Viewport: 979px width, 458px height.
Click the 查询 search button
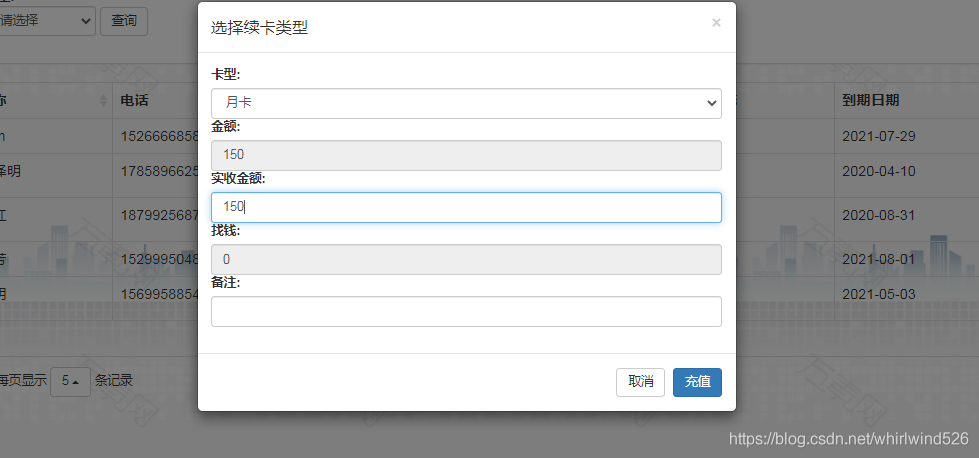coord(124,20)
